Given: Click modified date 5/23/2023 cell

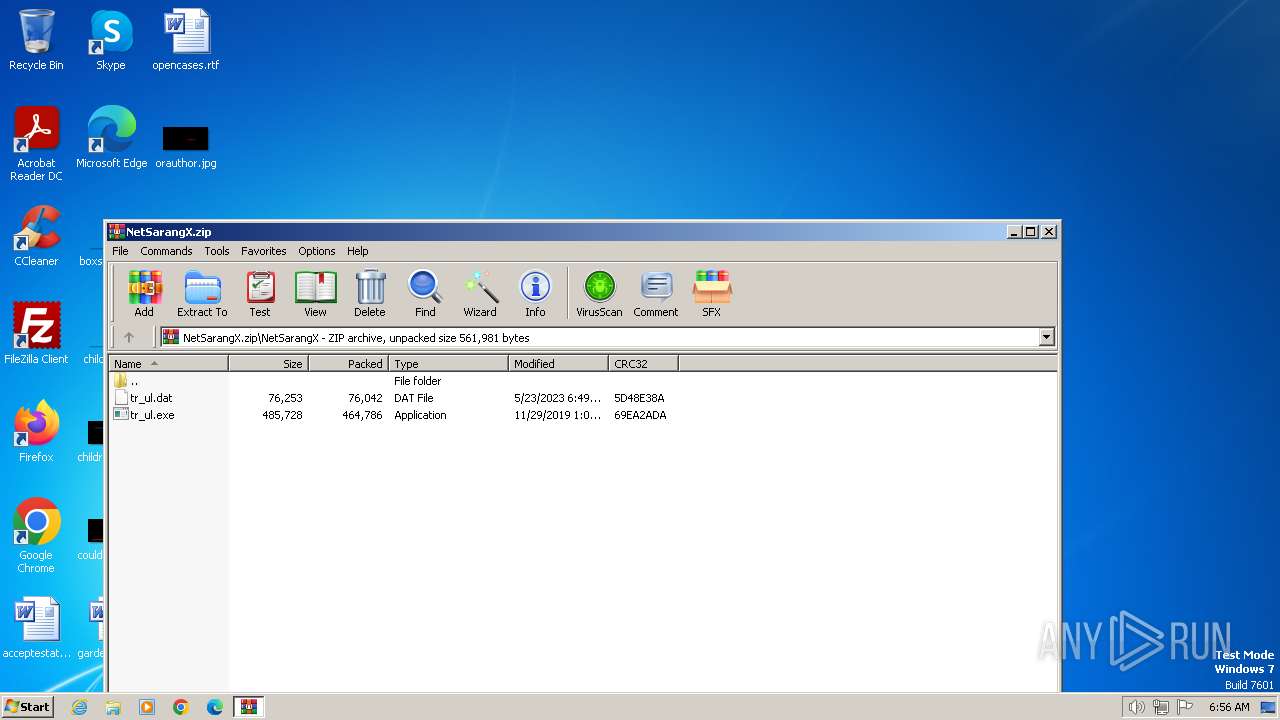Looking at the screenshot, I should (557, 398).
